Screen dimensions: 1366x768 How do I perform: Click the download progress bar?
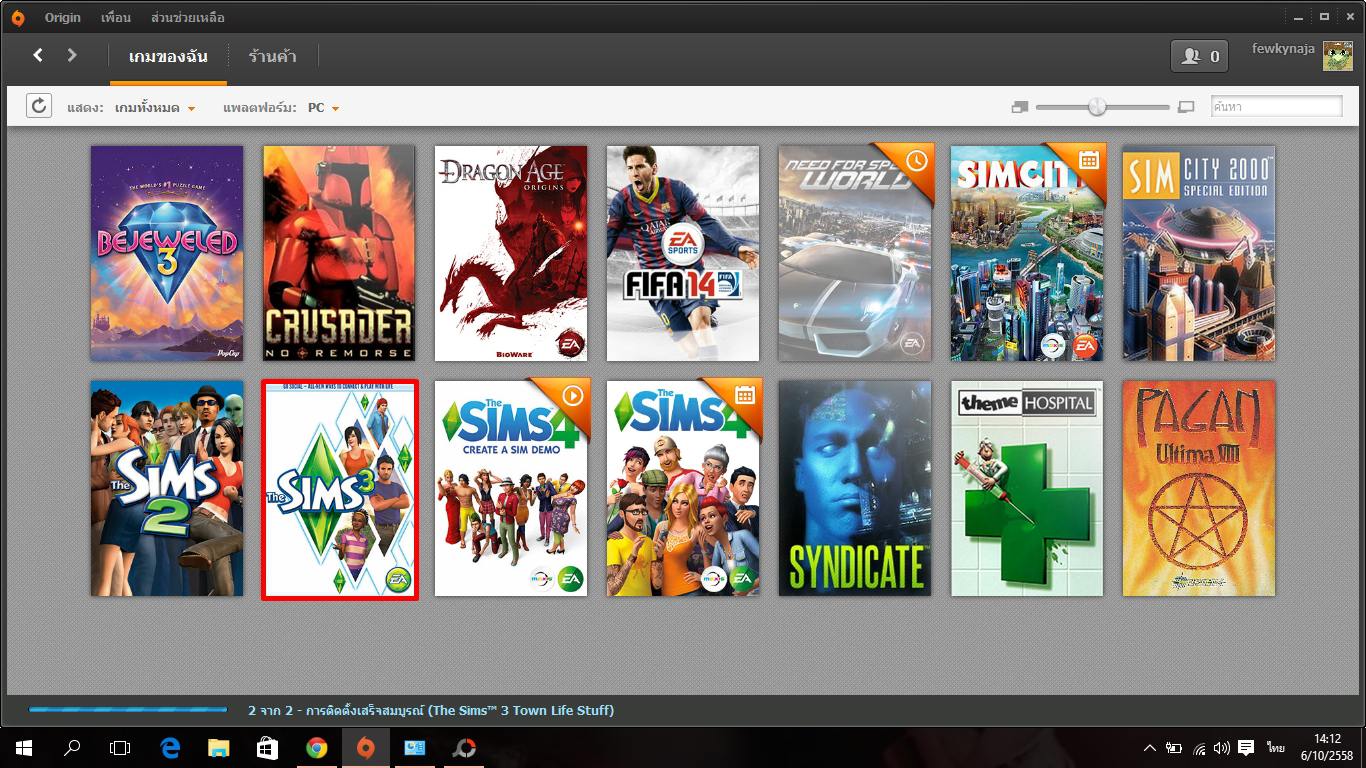click(128, 710)
